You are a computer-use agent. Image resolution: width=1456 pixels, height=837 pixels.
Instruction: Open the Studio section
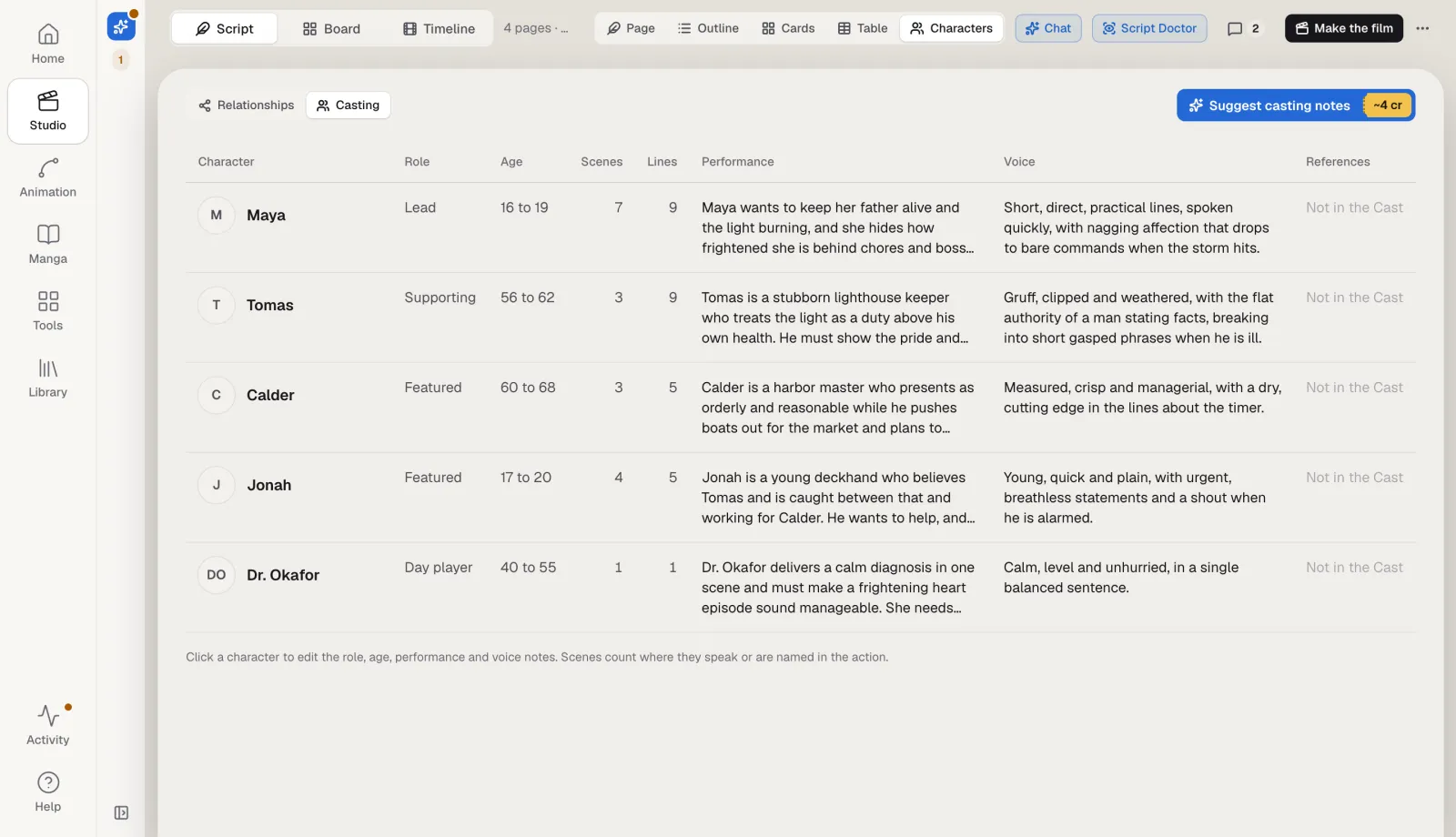(47, 111)
